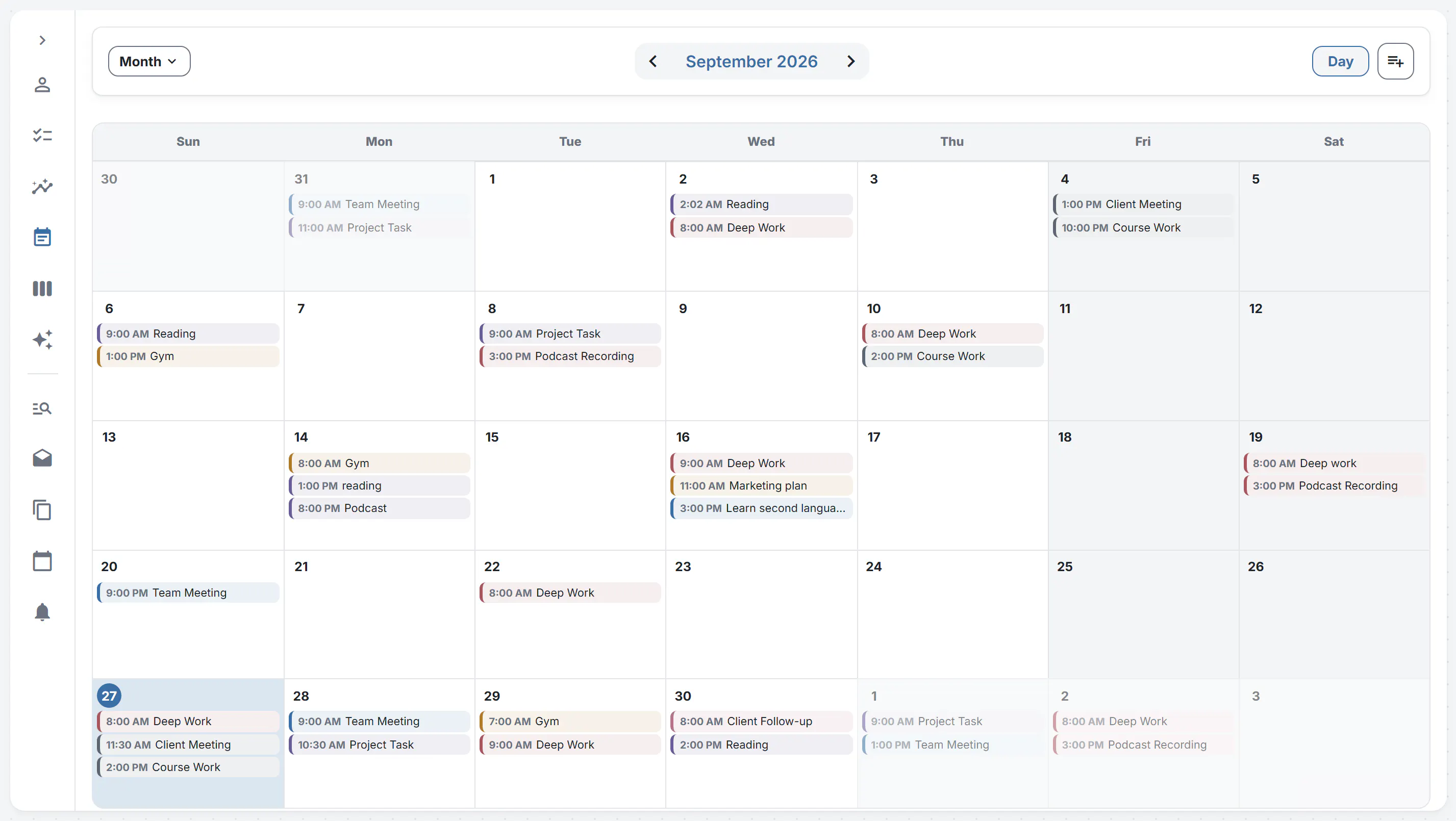Open 3:00 PM Learn second language event

(x=761, y=508)
